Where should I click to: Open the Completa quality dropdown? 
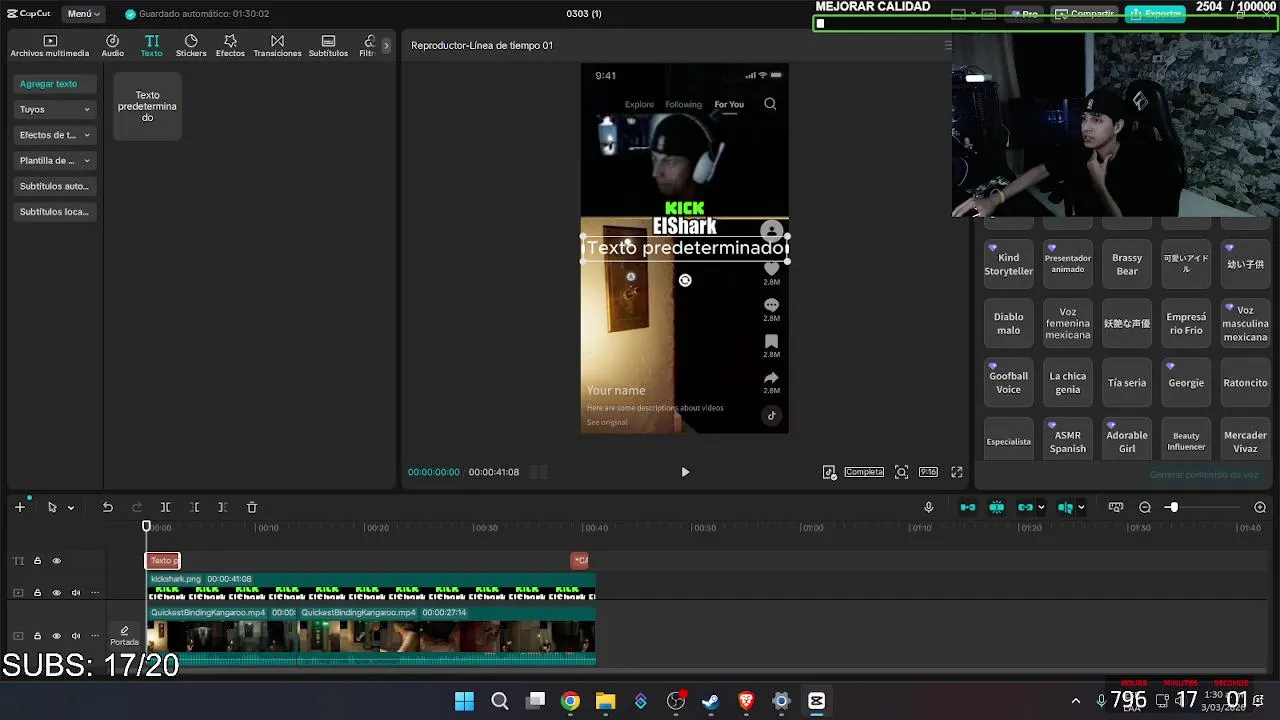pos(864,472)
